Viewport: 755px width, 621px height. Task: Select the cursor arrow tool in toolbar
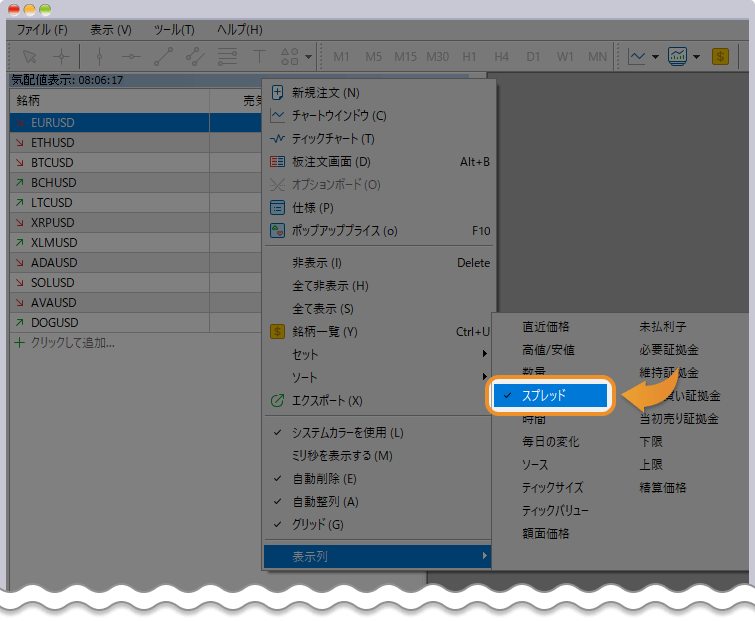click(30, 56)
